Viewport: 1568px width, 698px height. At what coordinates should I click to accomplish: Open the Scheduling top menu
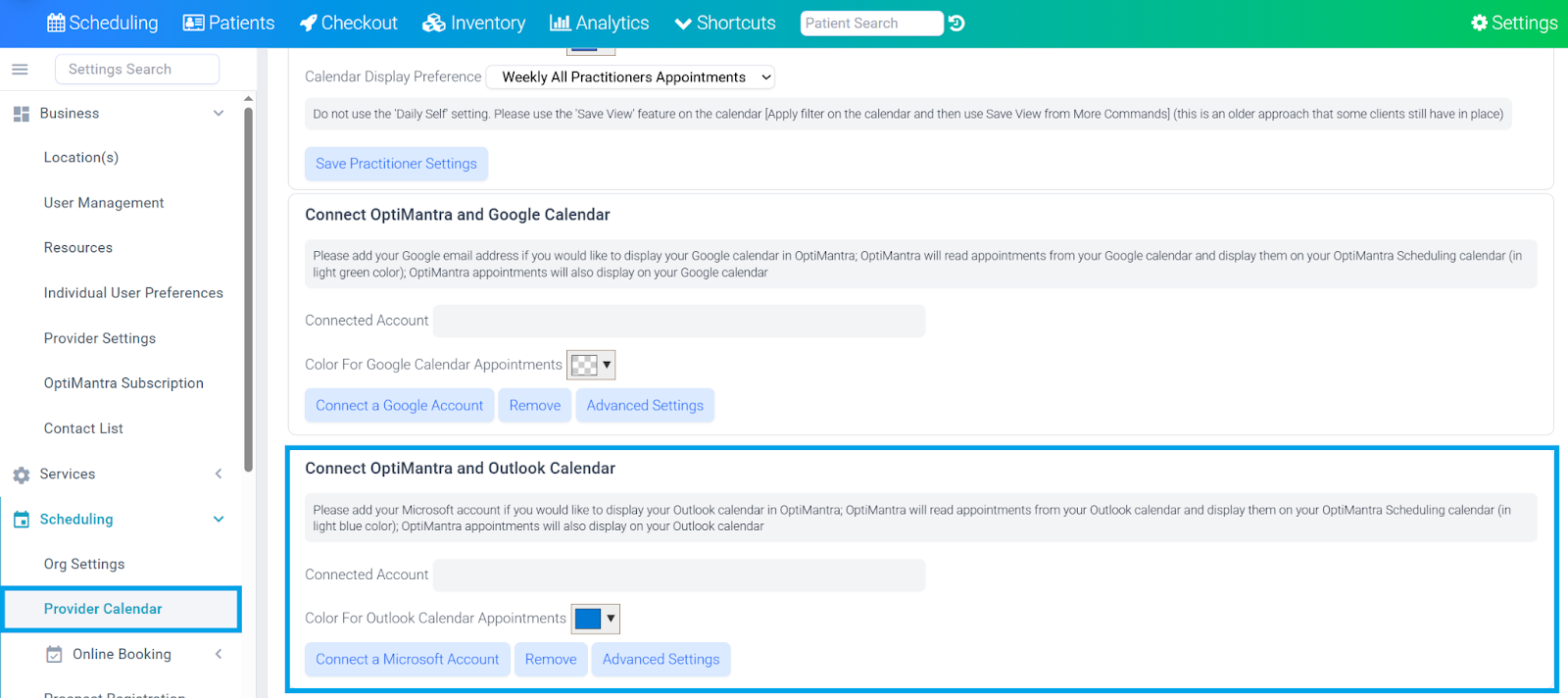(x=103, y=23)
